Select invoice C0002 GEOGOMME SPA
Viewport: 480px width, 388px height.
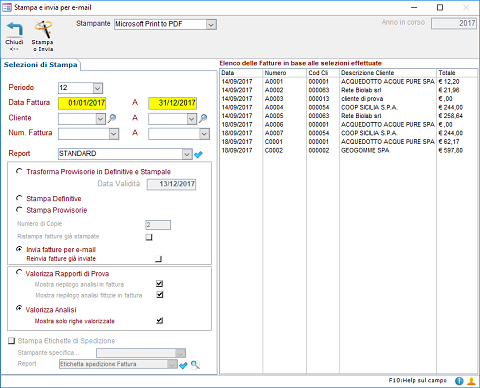(x=348, y=150)
